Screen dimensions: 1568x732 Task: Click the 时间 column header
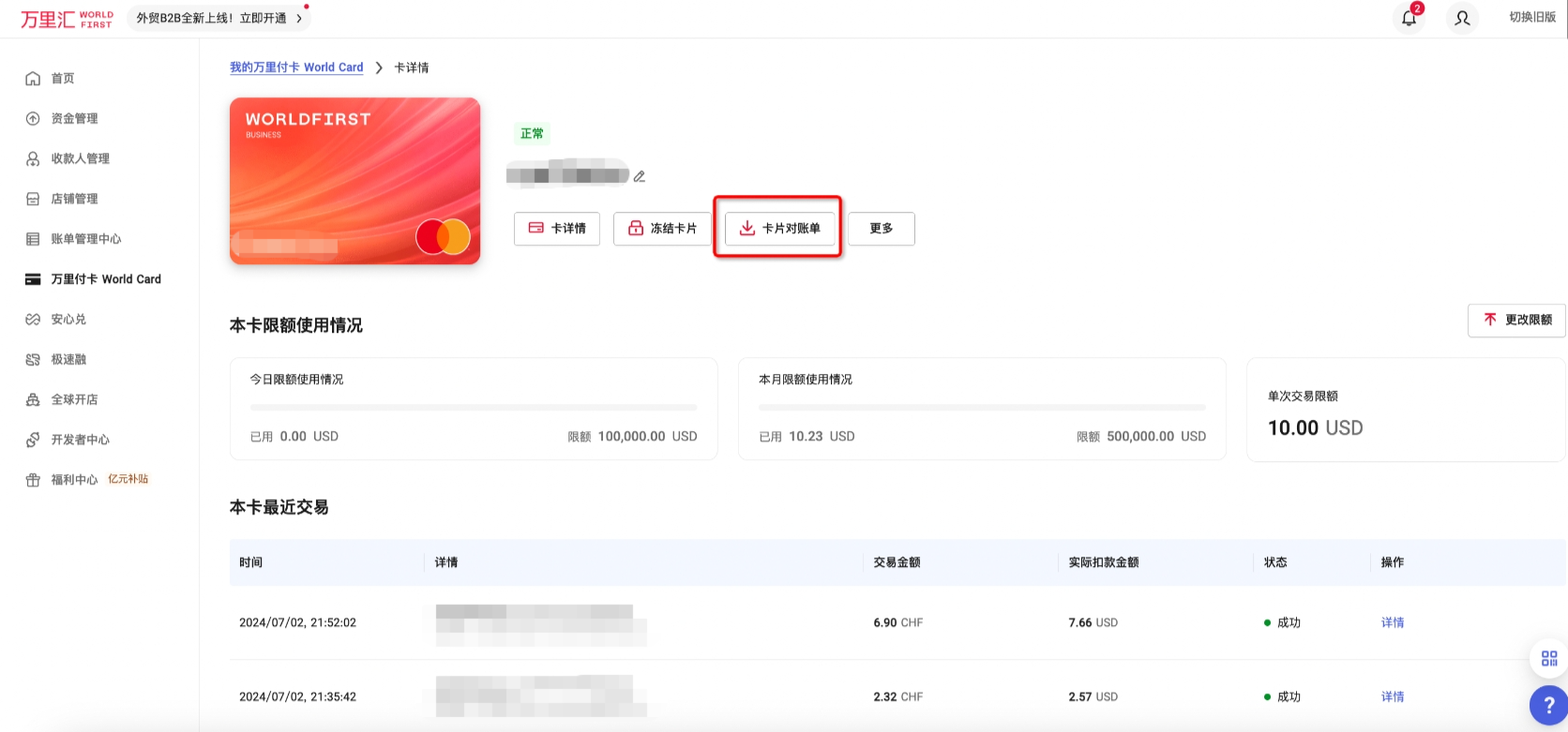point(250,562)
